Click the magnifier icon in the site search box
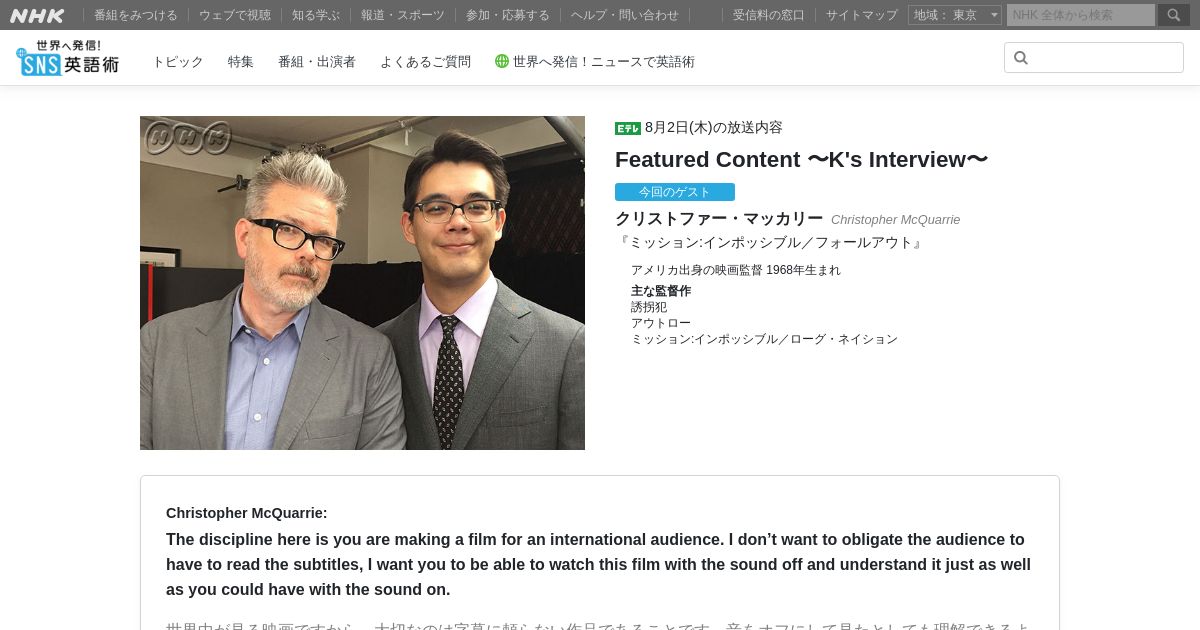Image resolution: width=1200 pixels, height=630 pixels. [1021, 58]
